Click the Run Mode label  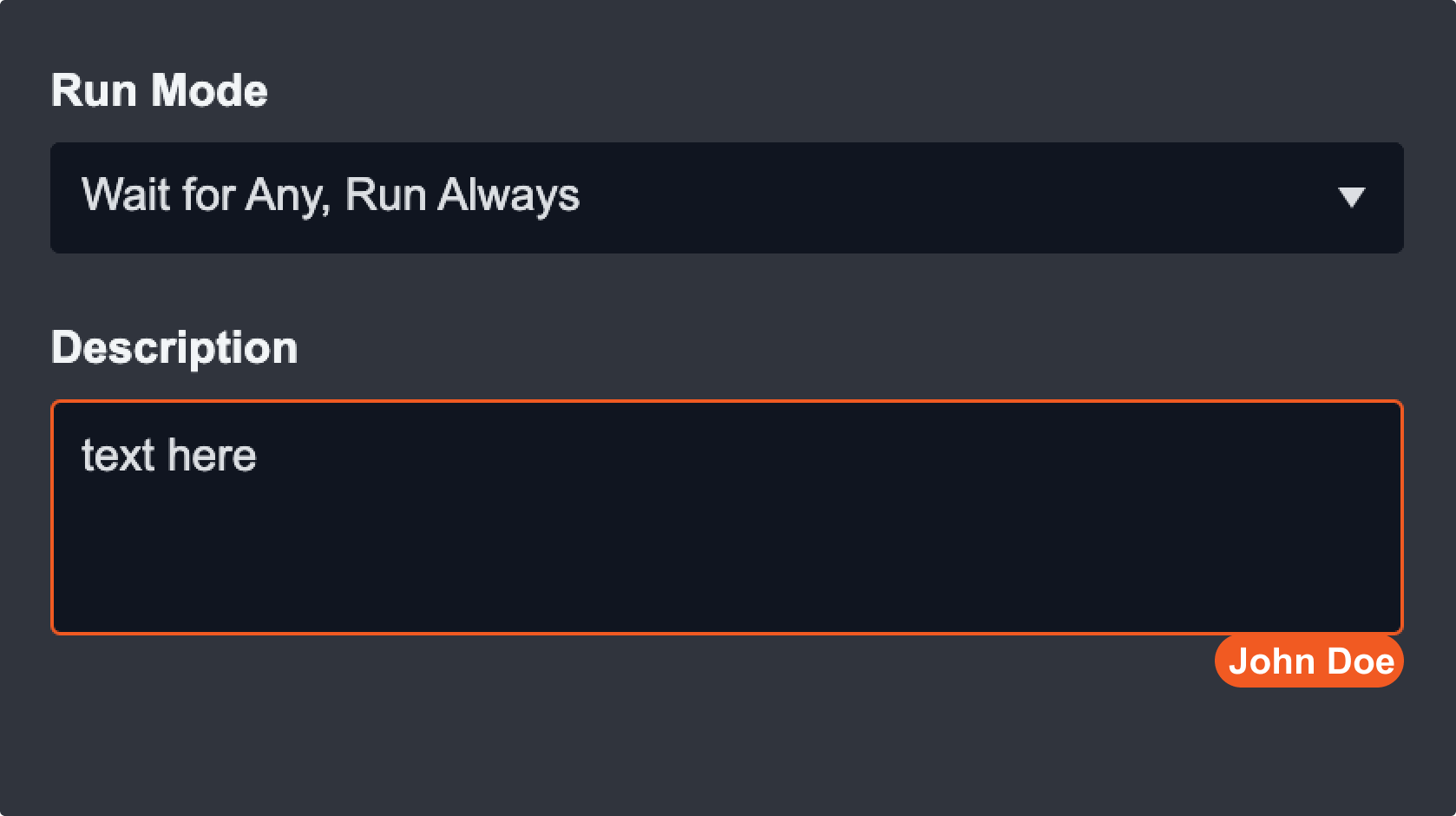(159, 90)
